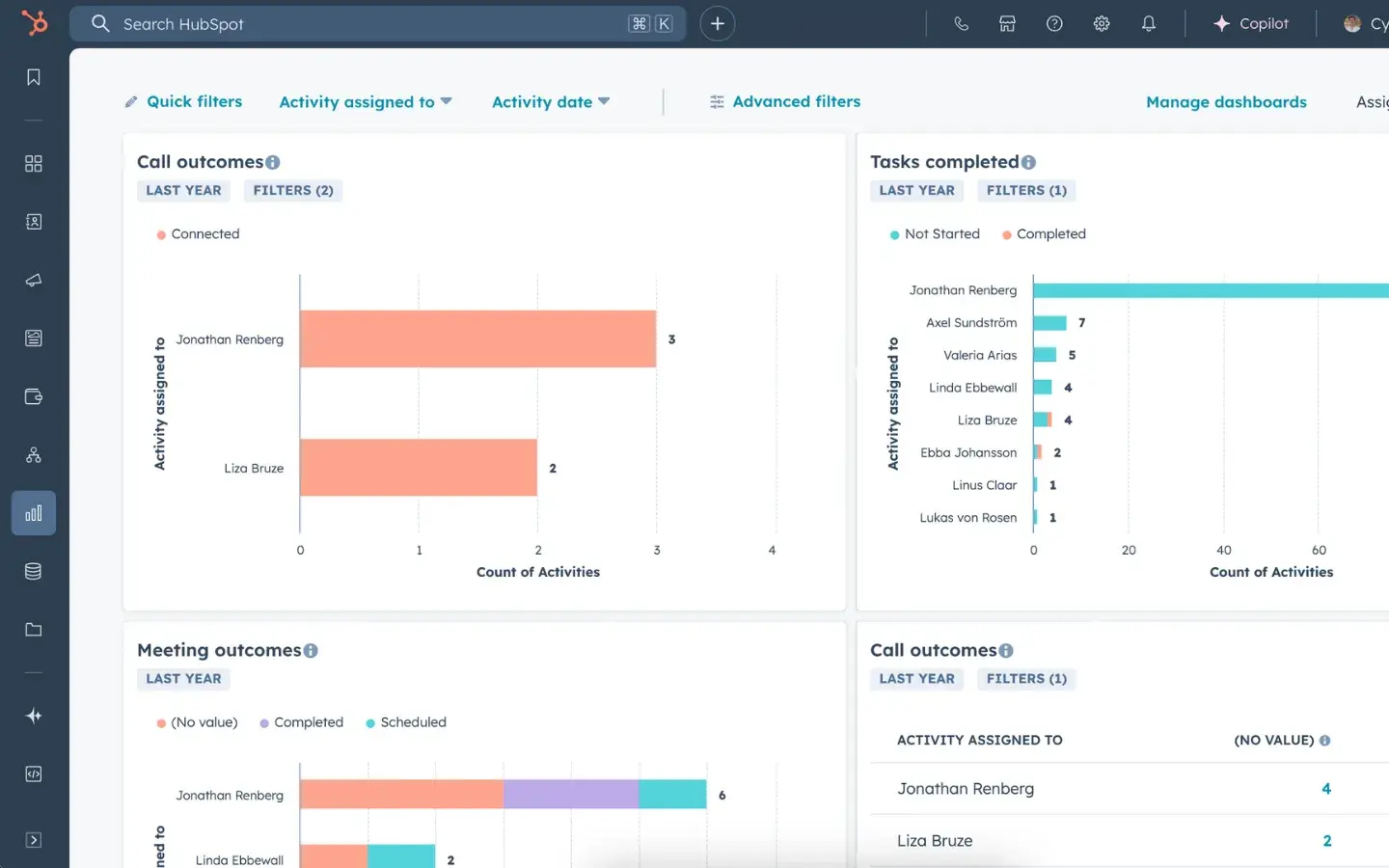The height and width of the screenshot is (868, 1389).
Task: Click the info icon beside Meeting outcomes
Action: point(311,651)
